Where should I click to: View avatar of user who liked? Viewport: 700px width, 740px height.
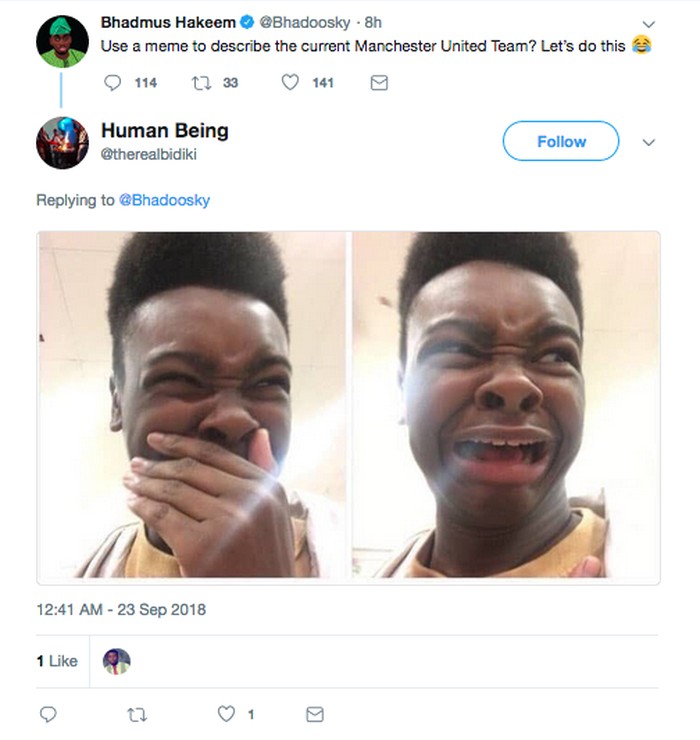[117, 660]
